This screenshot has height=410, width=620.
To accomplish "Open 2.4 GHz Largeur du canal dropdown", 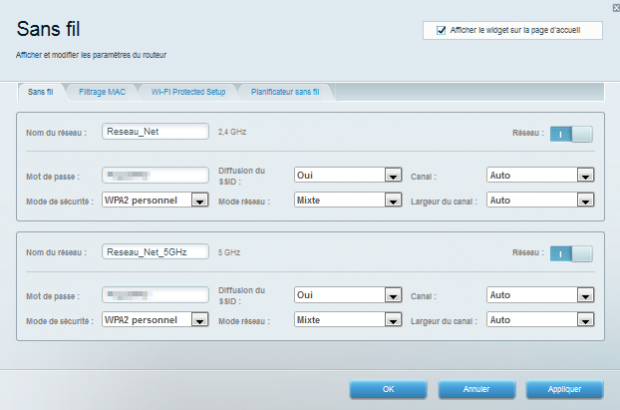I will (585, 200).
